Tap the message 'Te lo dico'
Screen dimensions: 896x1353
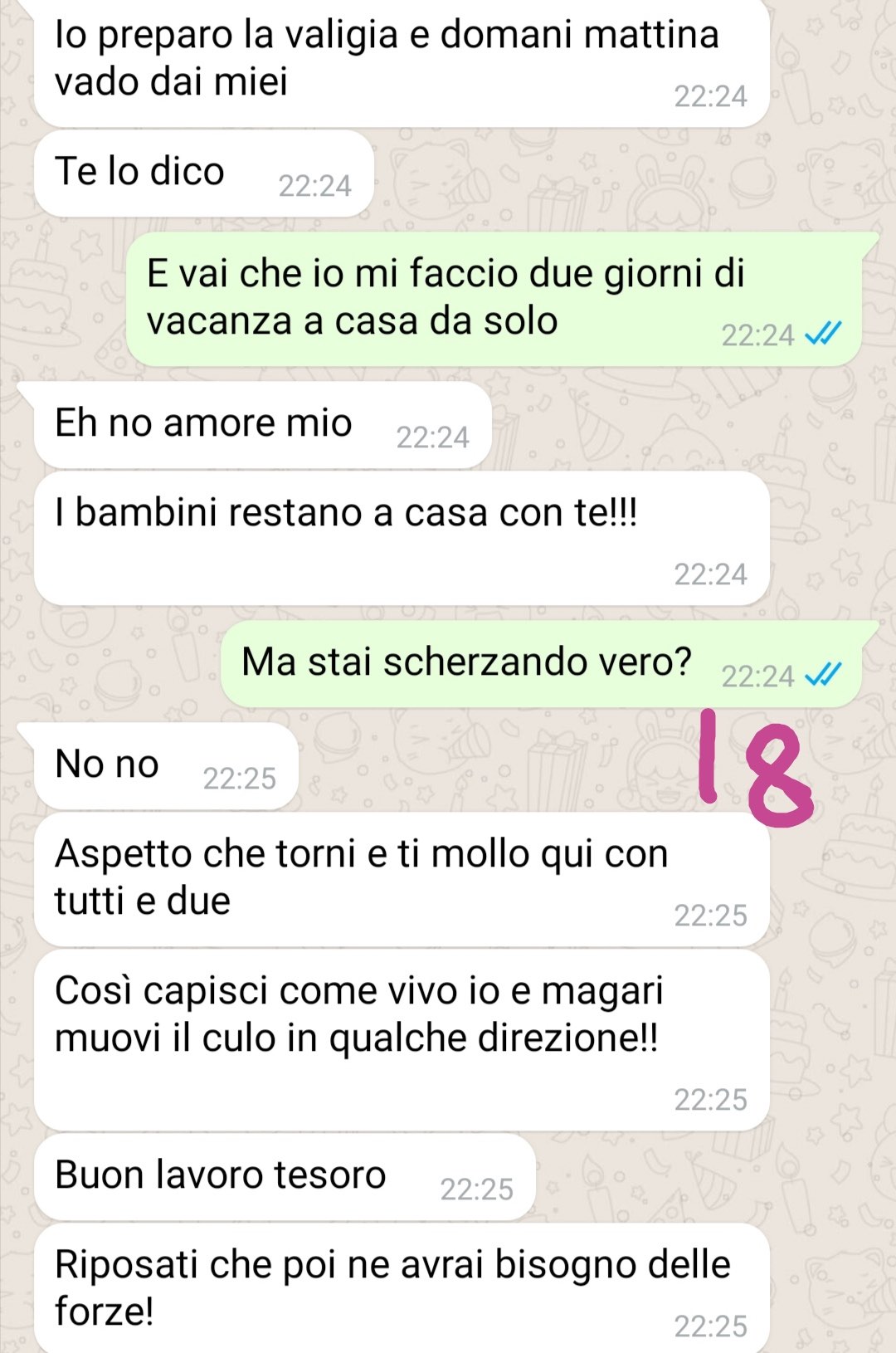click(203, 173)
